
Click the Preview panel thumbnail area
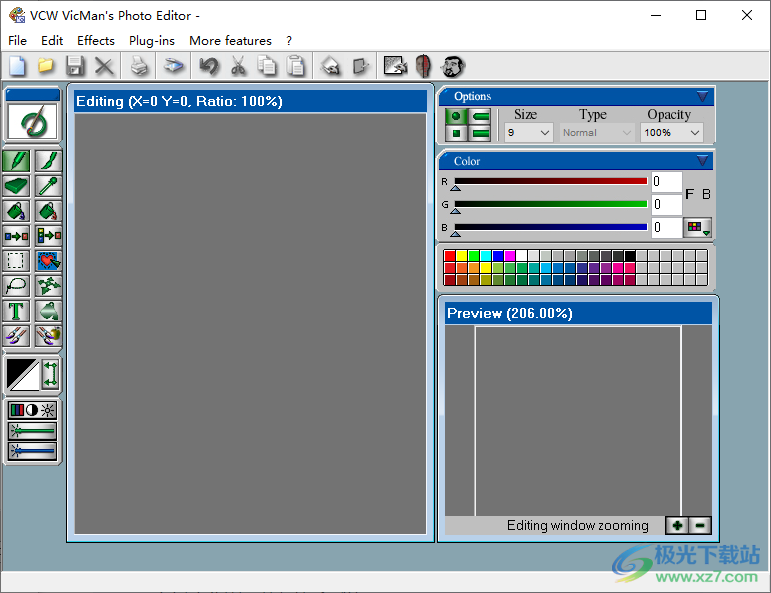[x=578, y=420]
